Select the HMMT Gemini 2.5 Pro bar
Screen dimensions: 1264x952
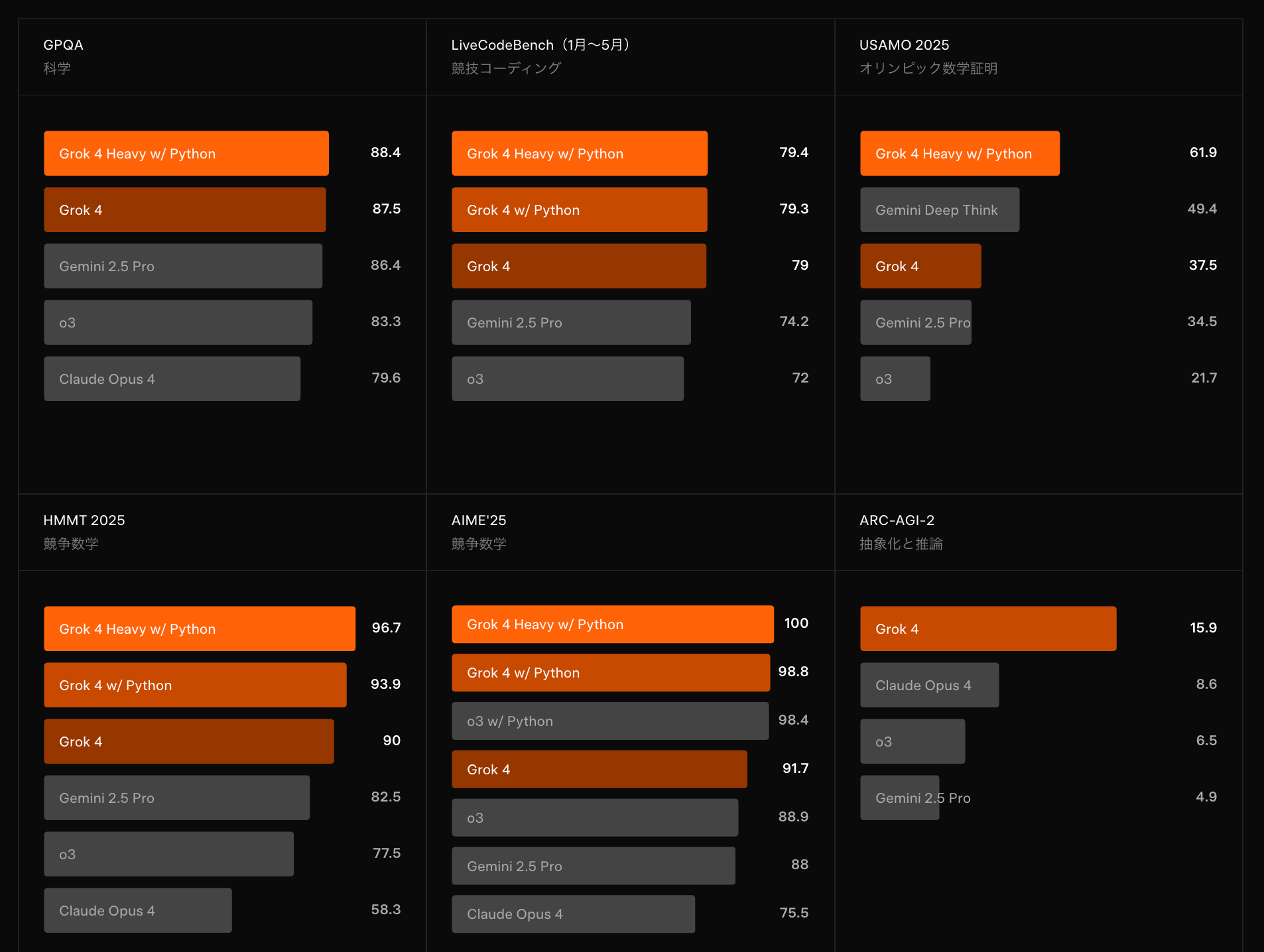176,798
